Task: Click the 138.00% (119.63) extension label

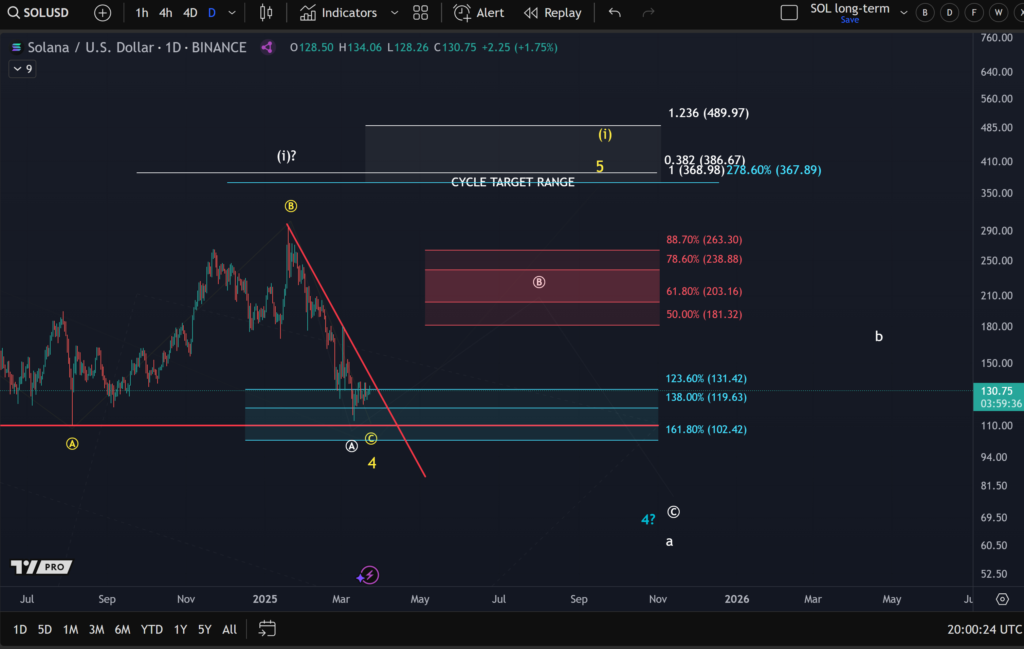Action: tap(706, 397)
